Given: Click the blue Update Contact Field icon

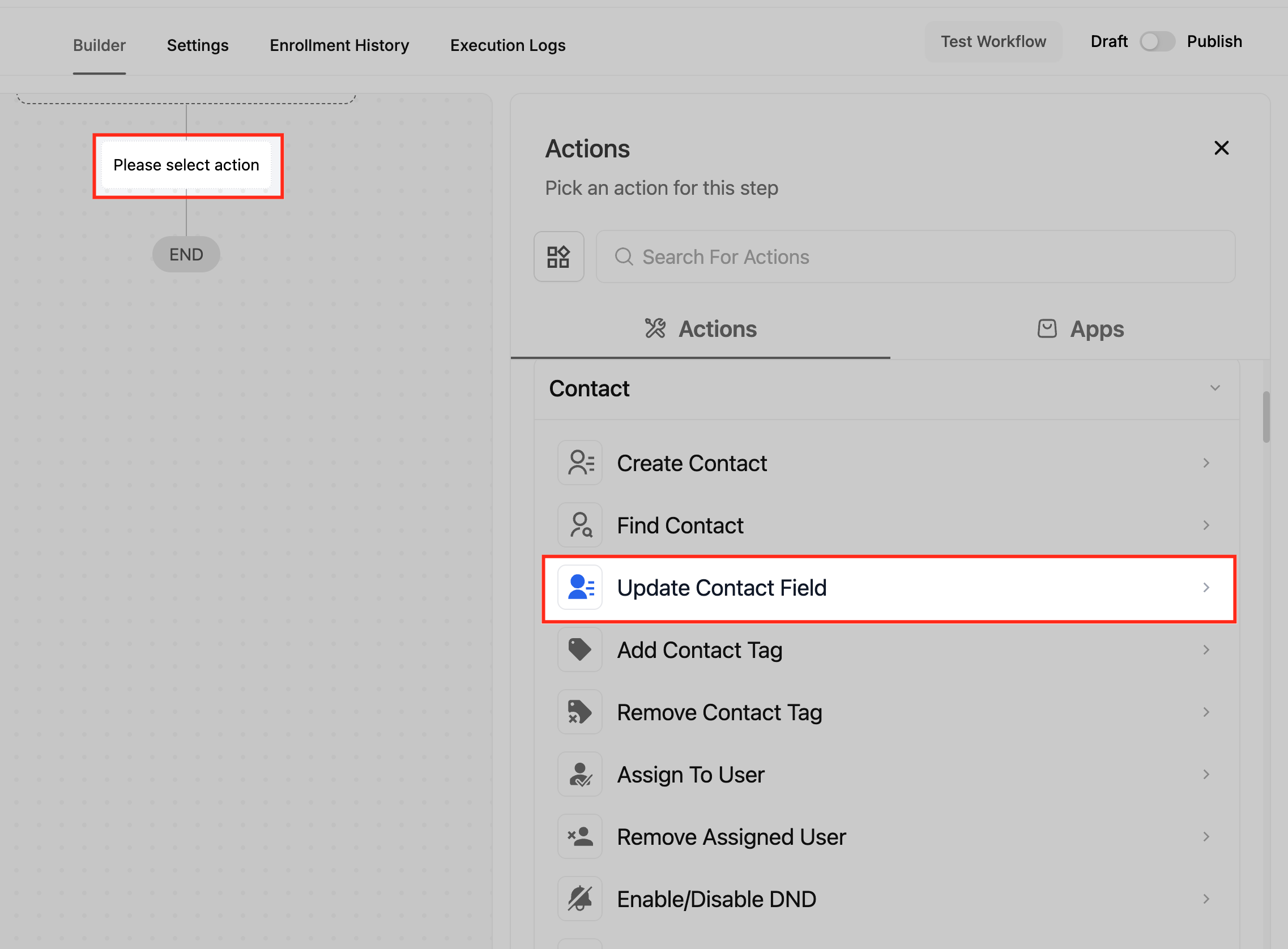Looking at the screenshot, I should point(579,587).
